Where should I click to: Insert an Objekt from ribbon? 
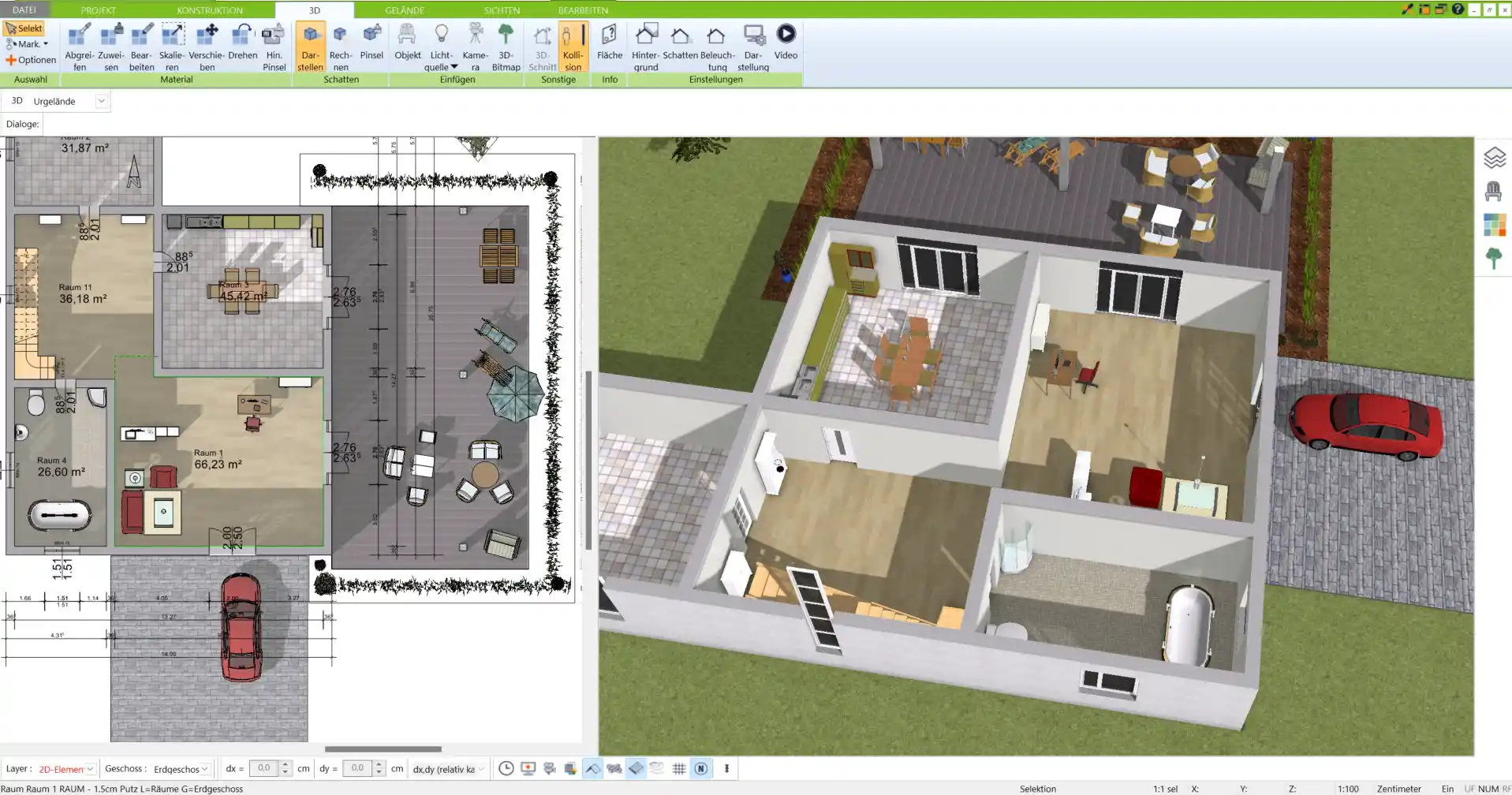coord(408,42)
